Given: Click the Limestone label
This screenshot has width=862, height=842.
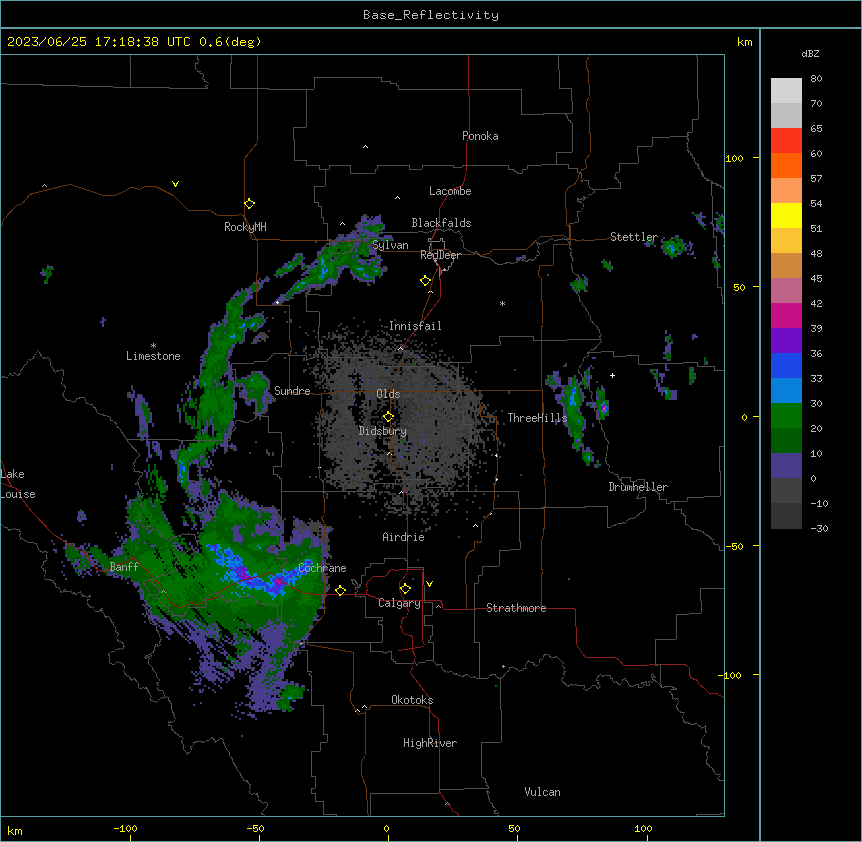Looking at the screenshot, I should pyautogui.click(x=153, y=356).
